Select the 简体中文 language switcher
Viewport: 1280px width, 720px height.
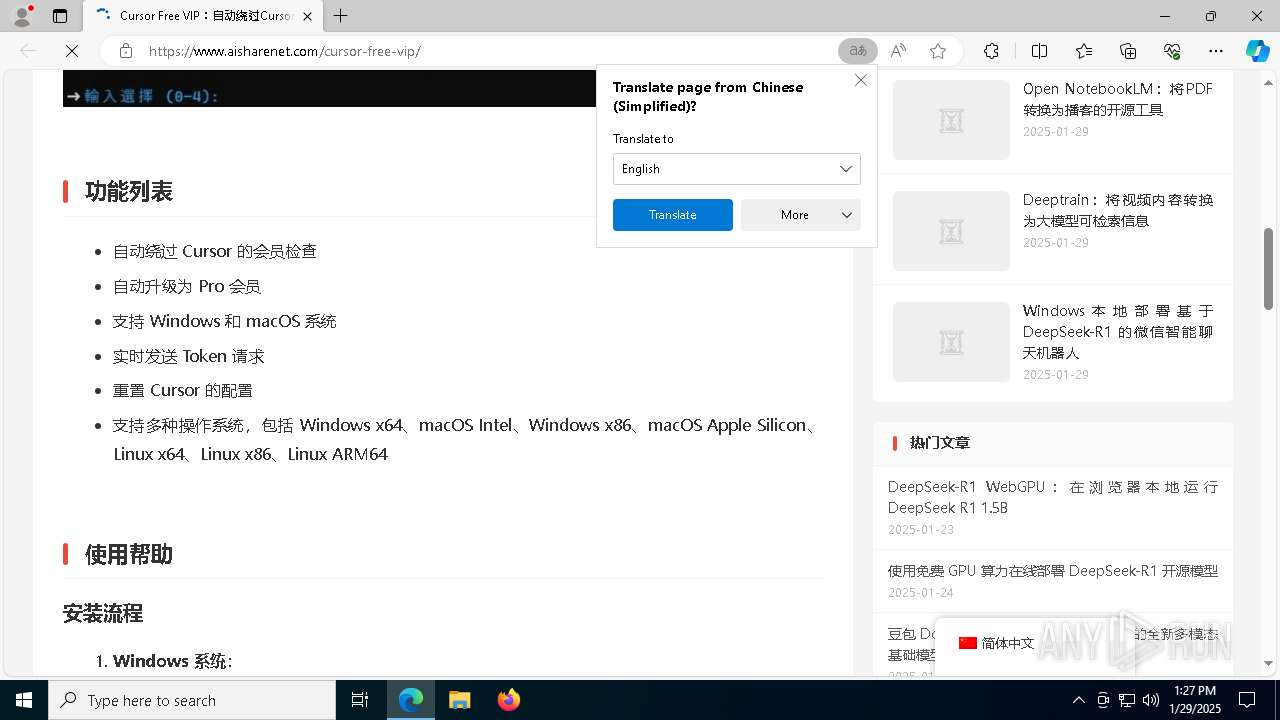pos(996,643)
